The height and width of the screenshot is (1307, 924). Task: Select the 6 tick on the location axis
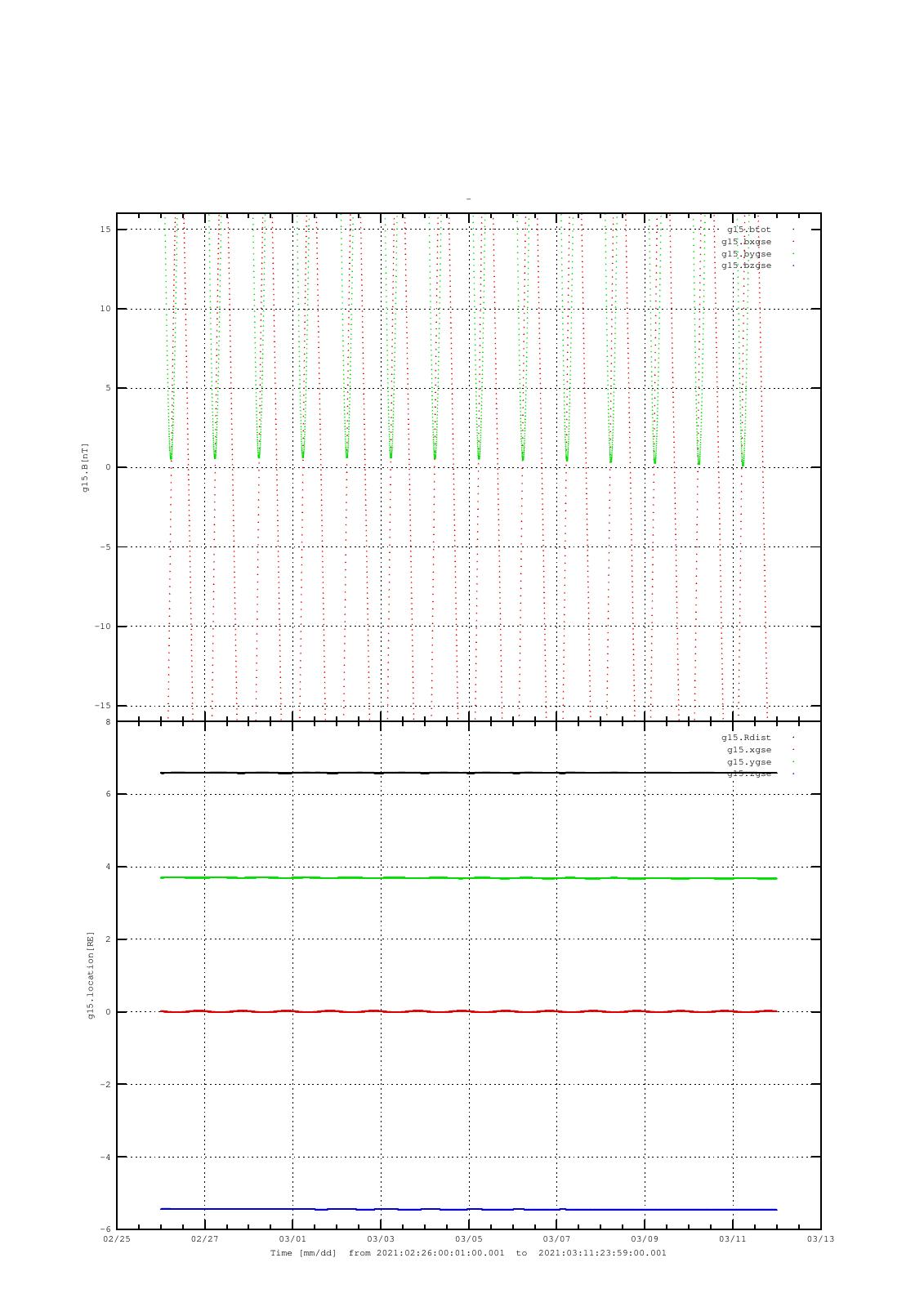pos(108,794)
